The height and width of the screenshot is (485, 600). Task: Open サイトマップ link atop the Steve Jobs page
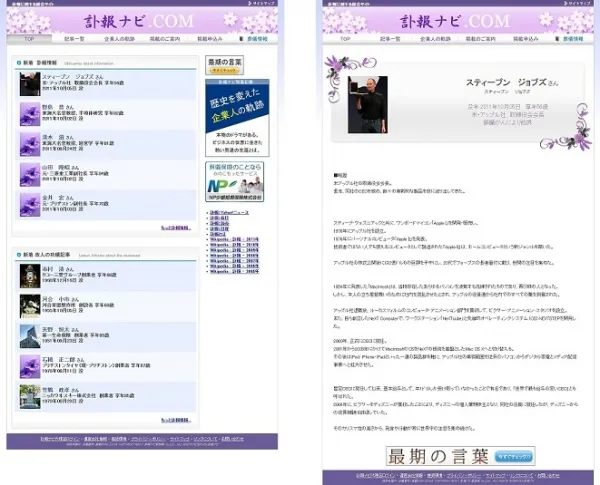pos(579,3)
